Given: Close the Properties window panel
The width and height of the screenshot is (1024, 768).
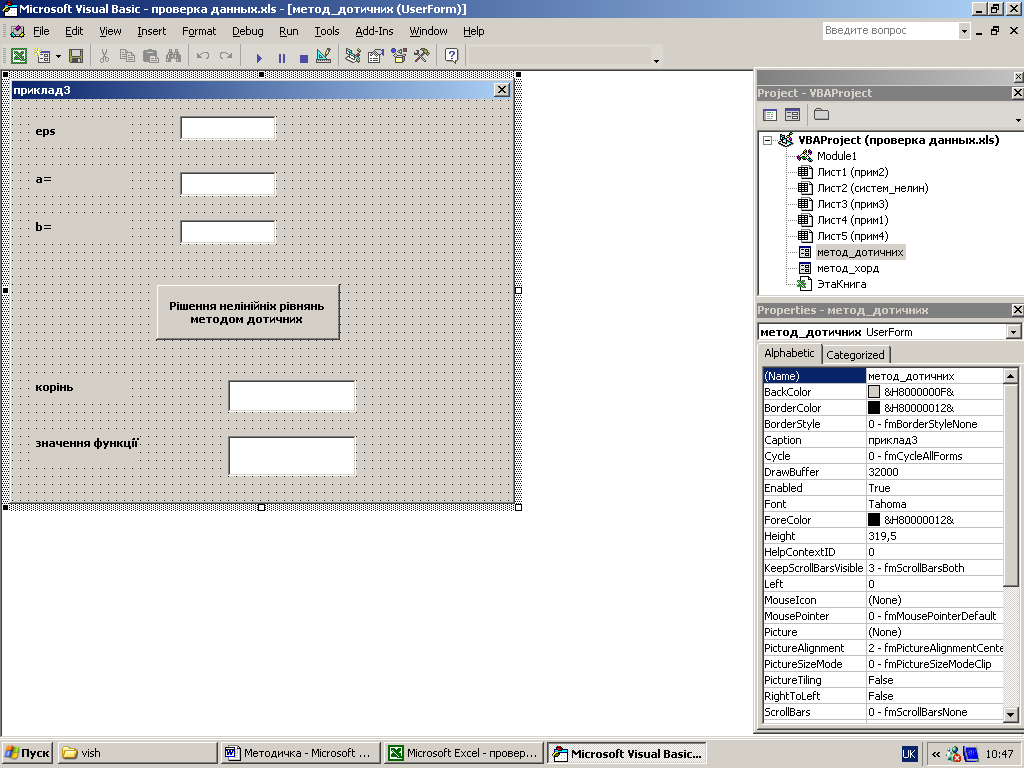Looking at the screenshot, I should coord(1017,310).
